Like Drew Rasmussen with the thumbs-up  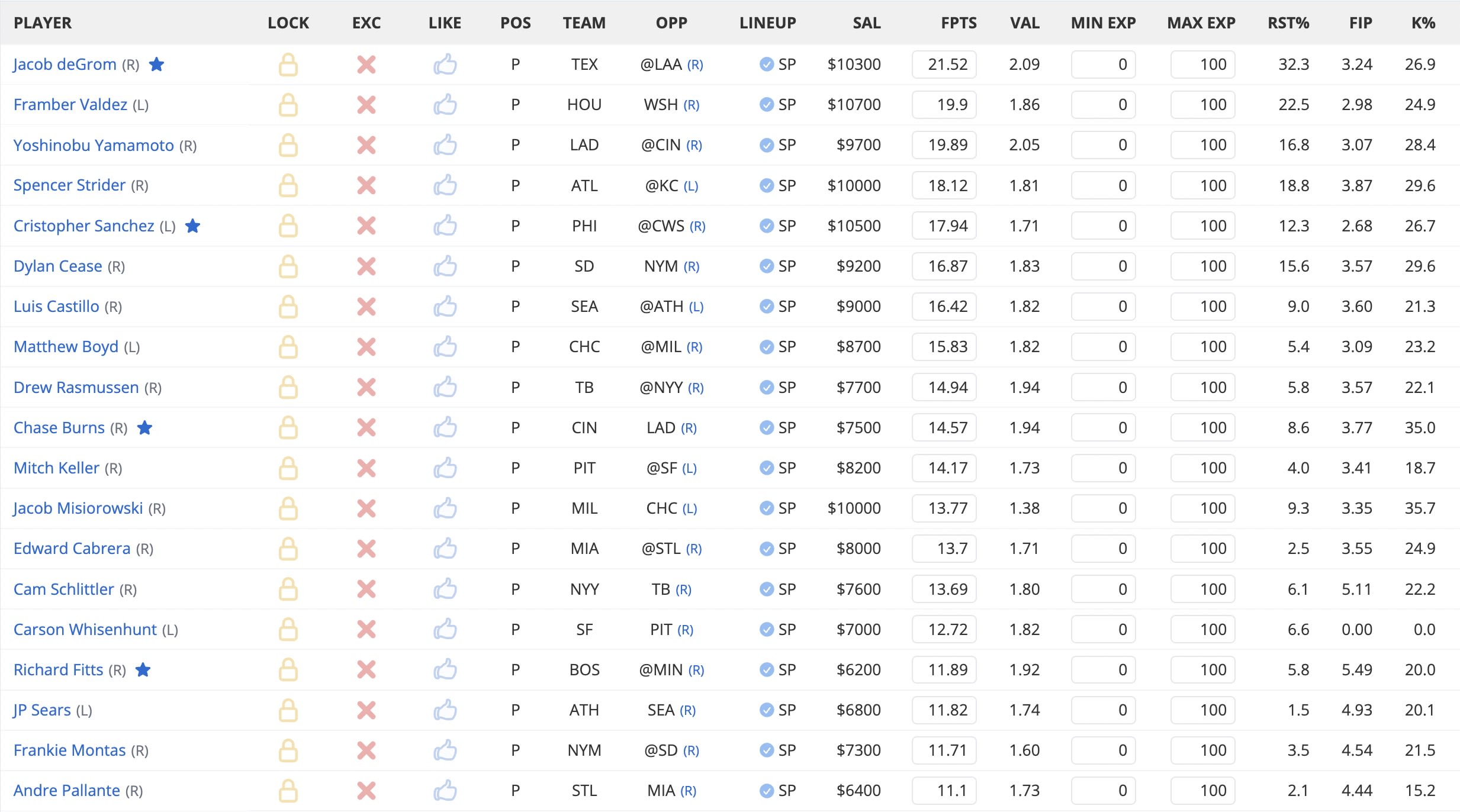(445, 387)
